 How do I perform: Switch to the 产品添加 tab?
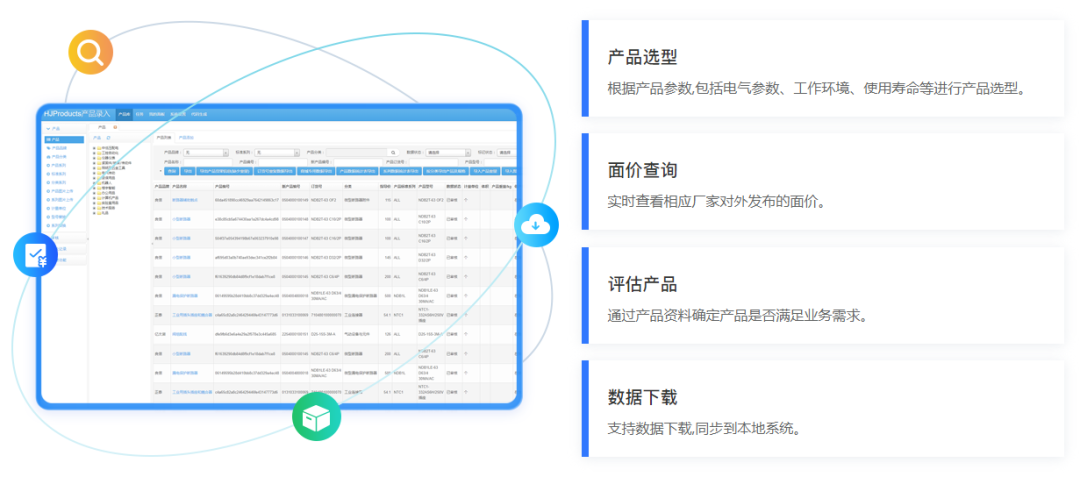(x=186, y=137)
